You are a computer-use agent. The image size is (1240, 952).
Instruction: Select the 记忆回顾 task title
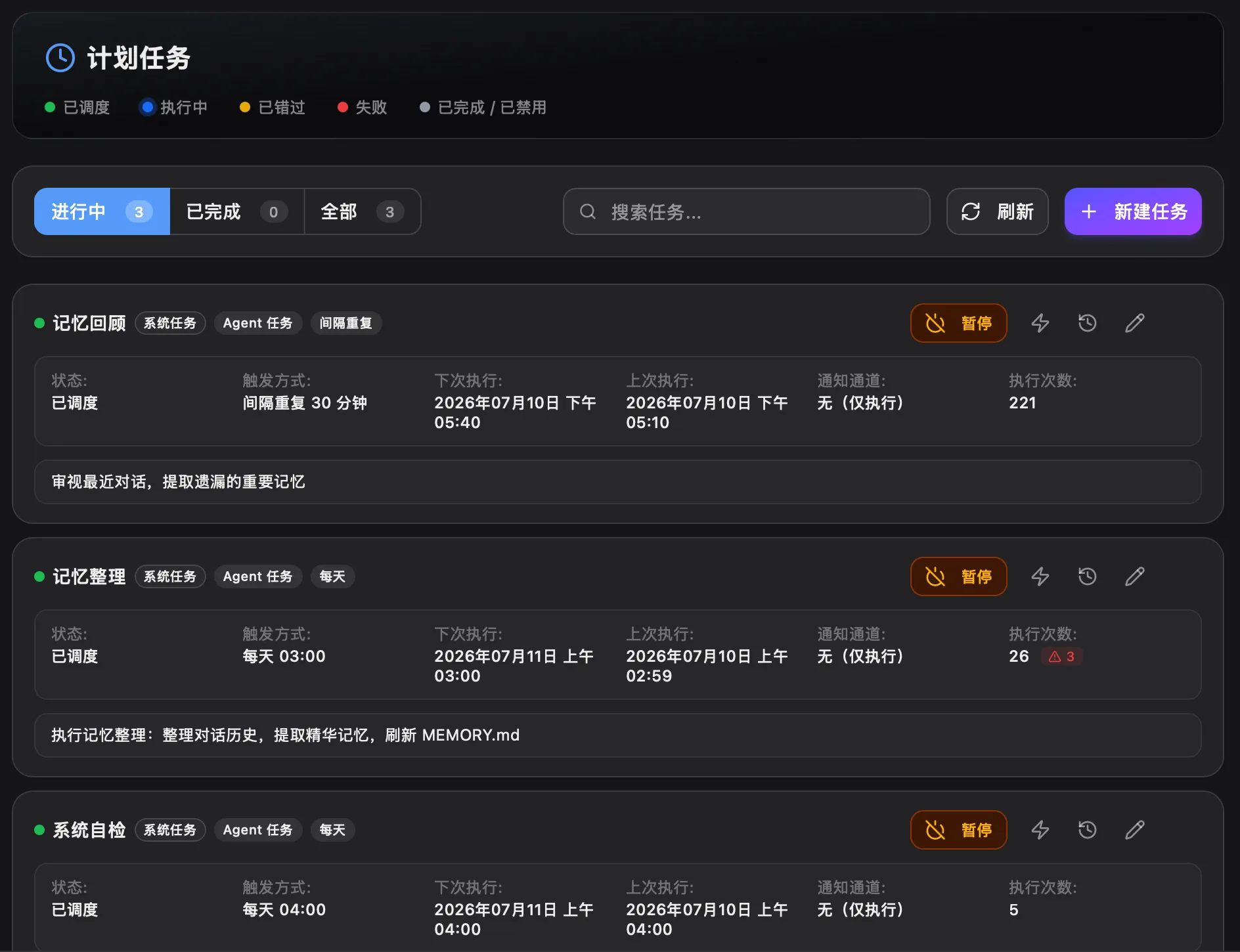click(x=89, y=323)
